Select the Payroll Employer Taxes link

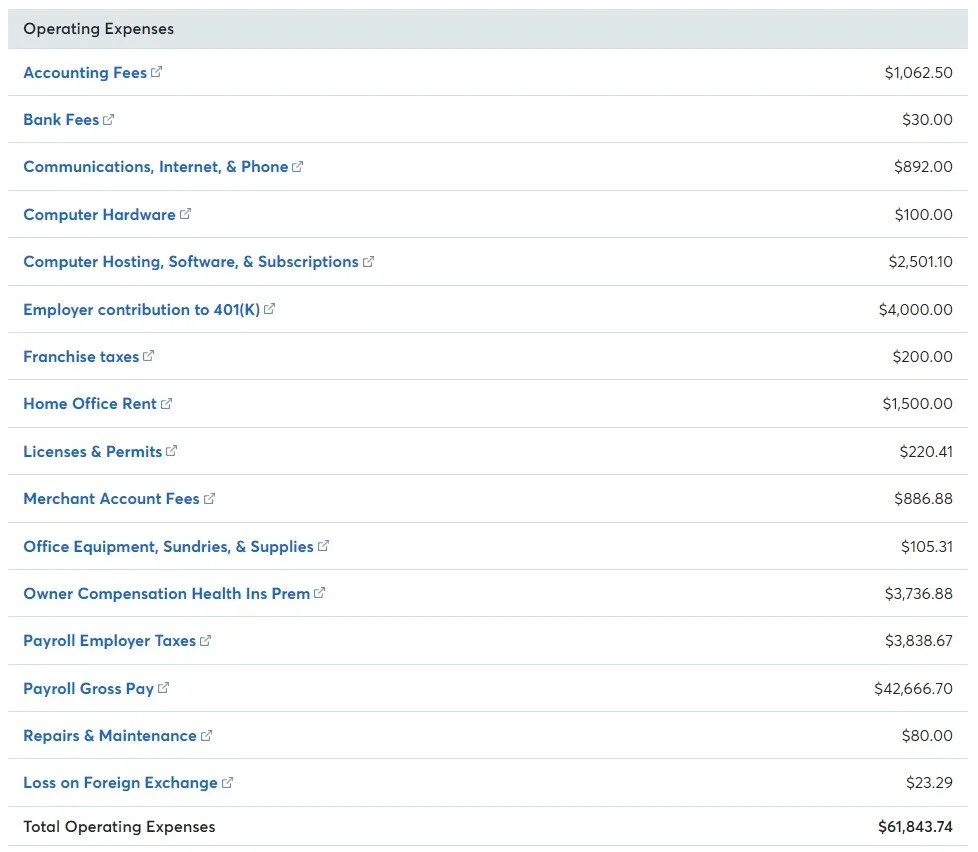point(108,640)
